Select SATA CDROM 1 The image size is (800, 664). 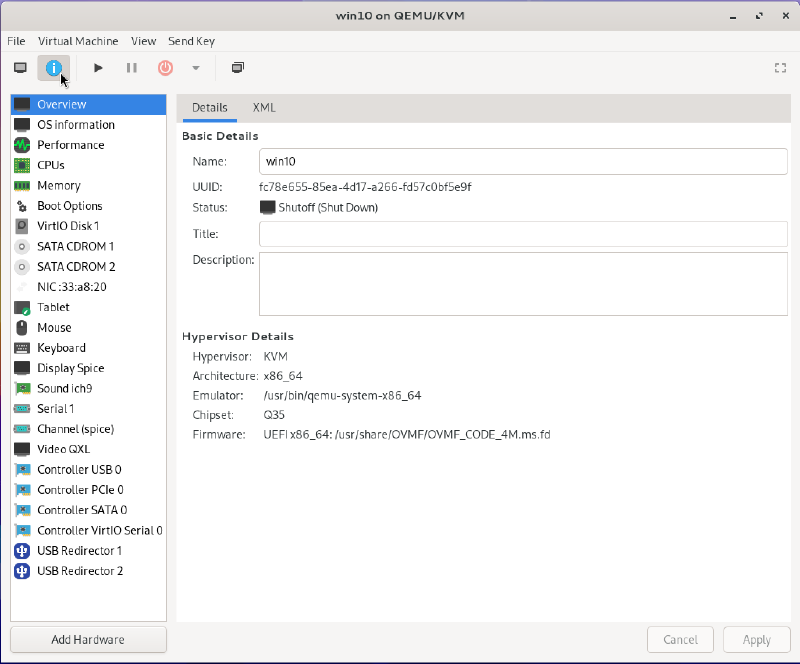point(88,247)
